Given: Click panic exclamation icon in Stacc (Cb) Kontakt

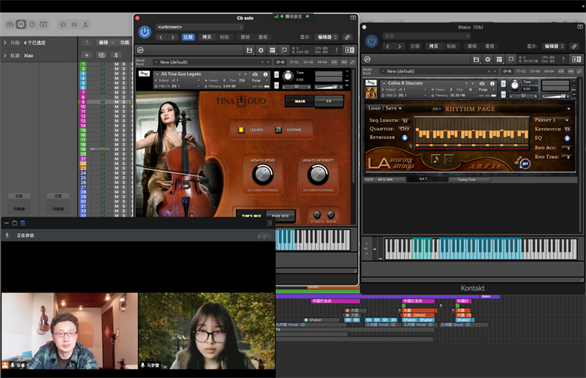Looking at the screenshot, I should (x=563, y=59).
